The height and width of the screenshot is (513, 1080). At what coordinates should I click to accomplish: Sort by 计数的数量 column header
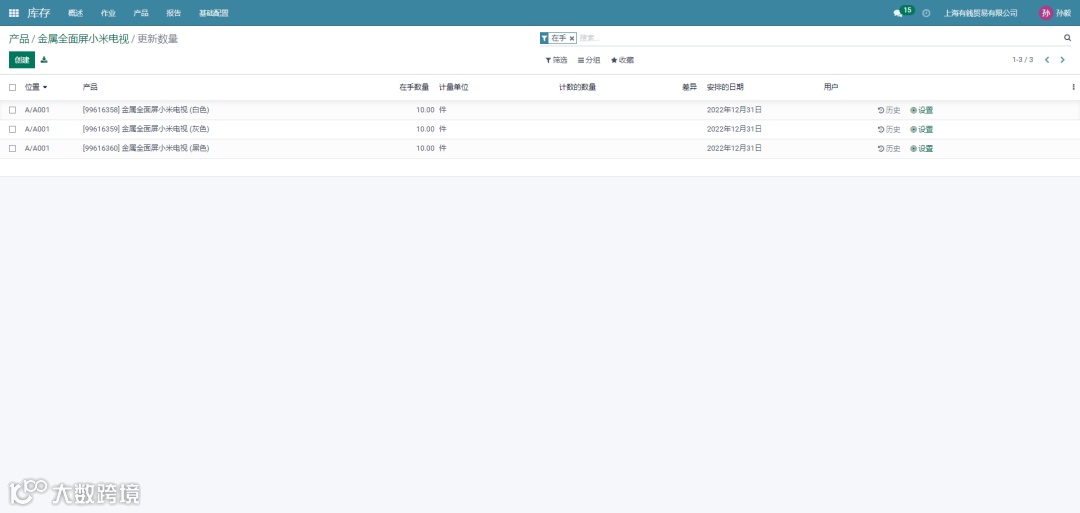[x=577, y=87]
